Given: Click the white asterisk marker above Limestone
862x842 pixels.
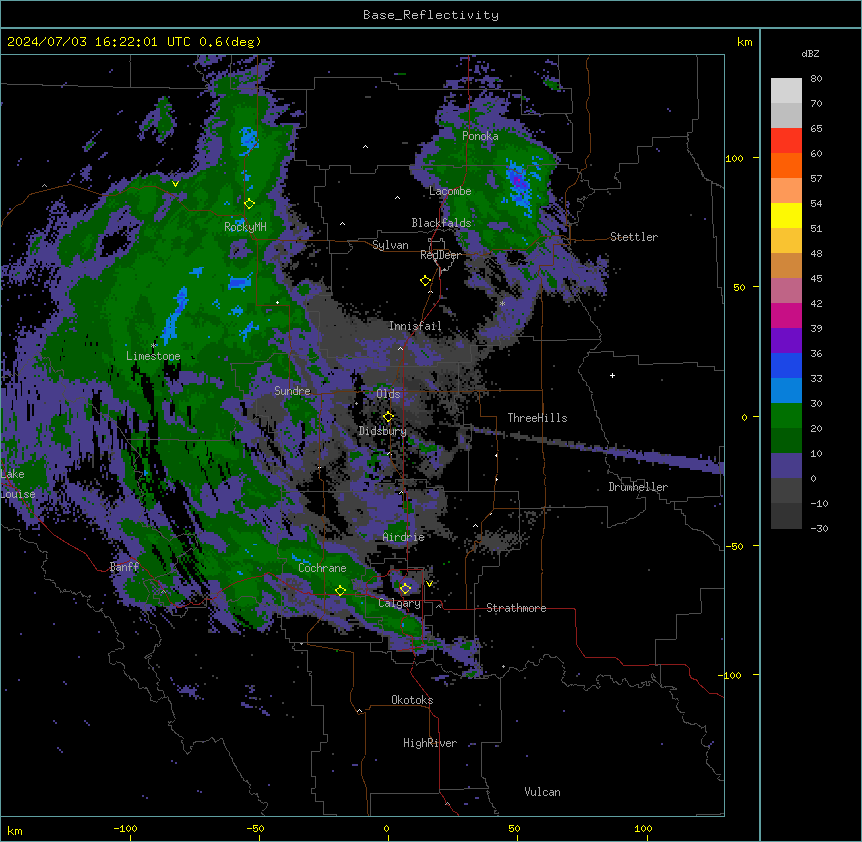Looking at the screenshot, I should [153, 346].
